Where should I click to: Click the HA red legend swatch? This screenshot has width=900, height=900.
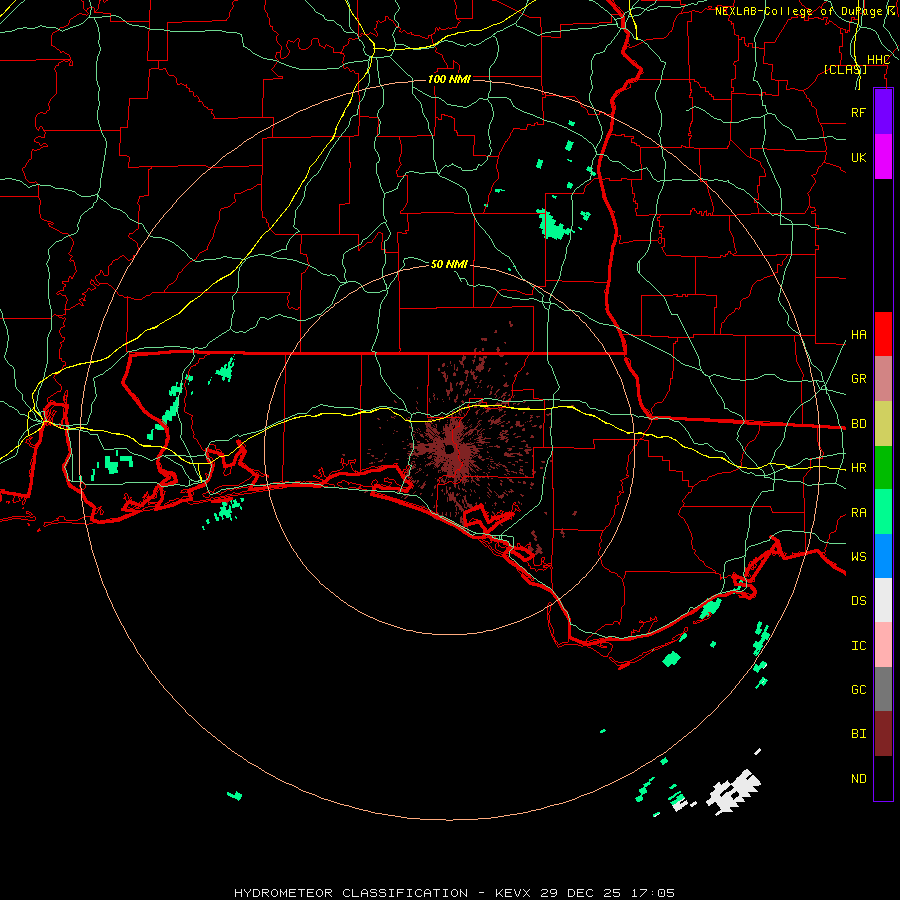(883, 334)
